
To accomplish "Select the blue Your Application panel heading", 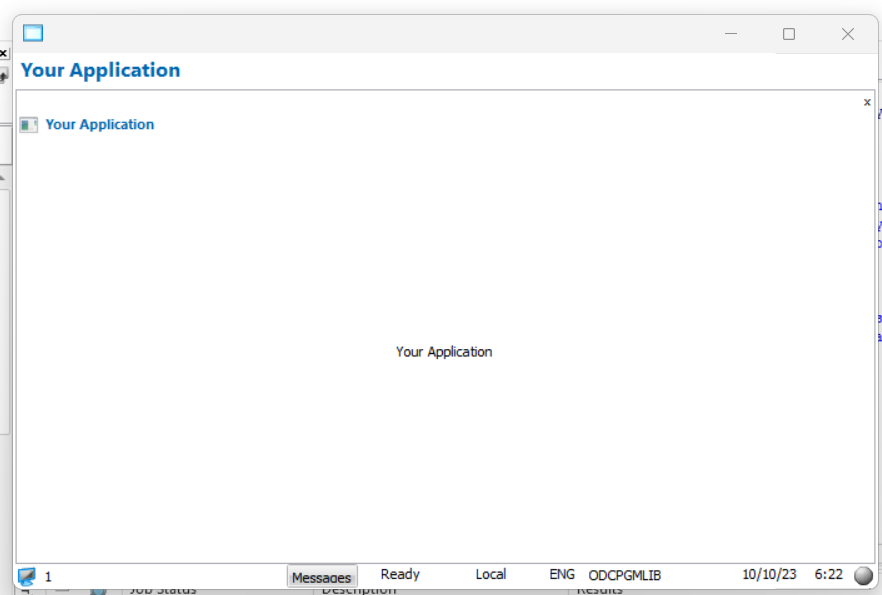I will point(100,124).
